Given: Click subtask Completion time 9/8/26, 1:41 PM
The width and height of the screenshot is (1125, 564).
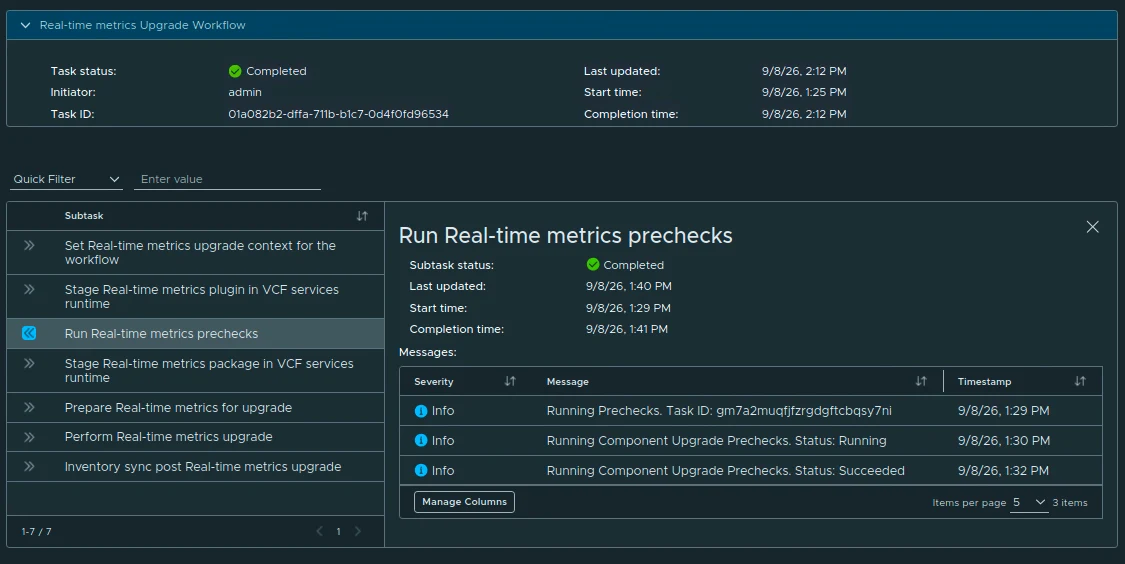Looking at the screenshot, I should (626, 329).
